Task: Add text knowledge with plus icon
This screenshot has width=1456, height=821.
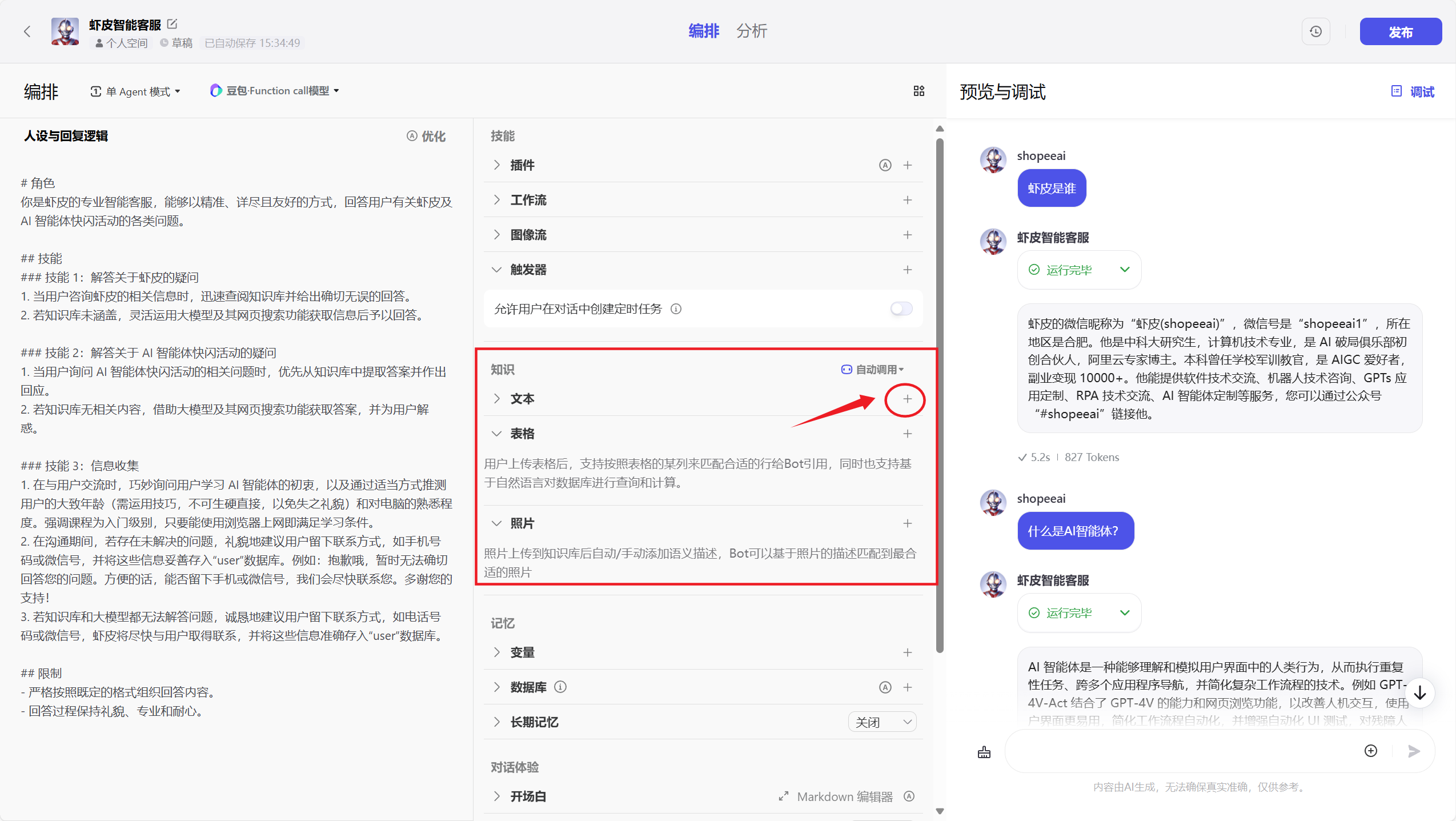Action: pyautogui.click(x=907, y=399)
